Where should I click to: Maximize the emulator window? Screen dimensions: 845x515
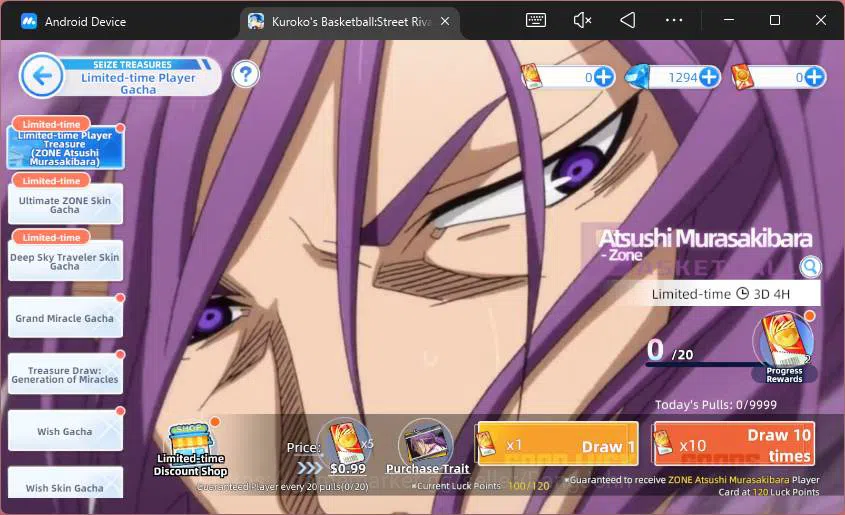(775, 20)
